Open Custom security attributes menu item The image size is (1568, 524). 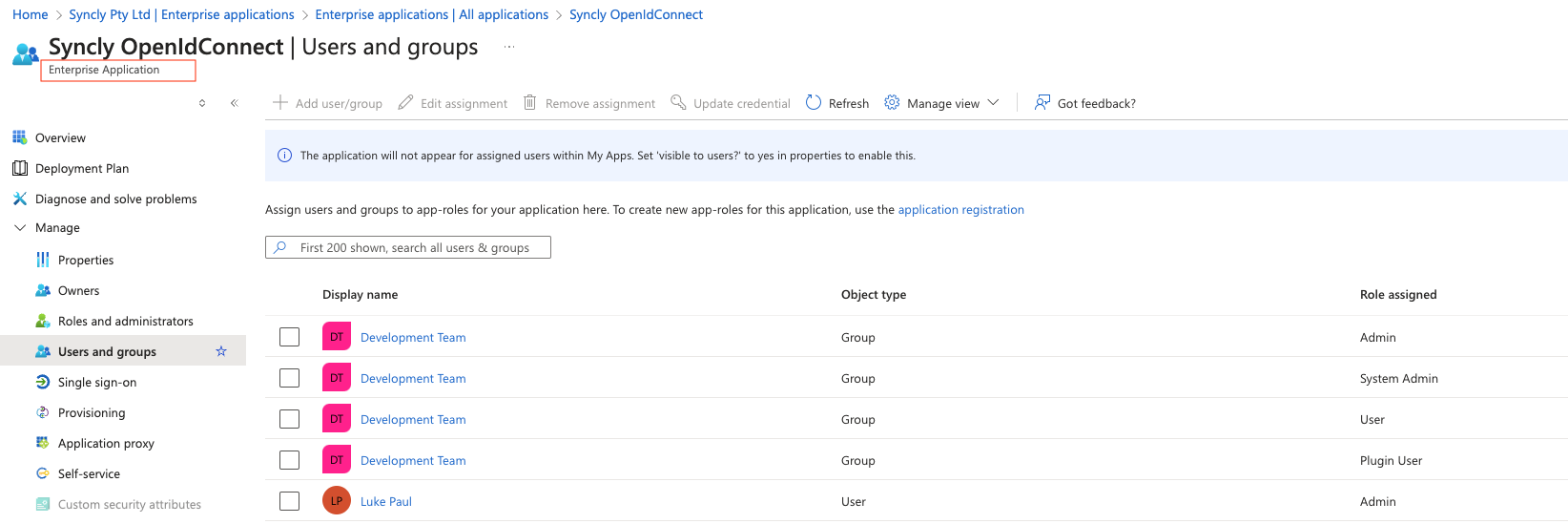tap(130, 504)
